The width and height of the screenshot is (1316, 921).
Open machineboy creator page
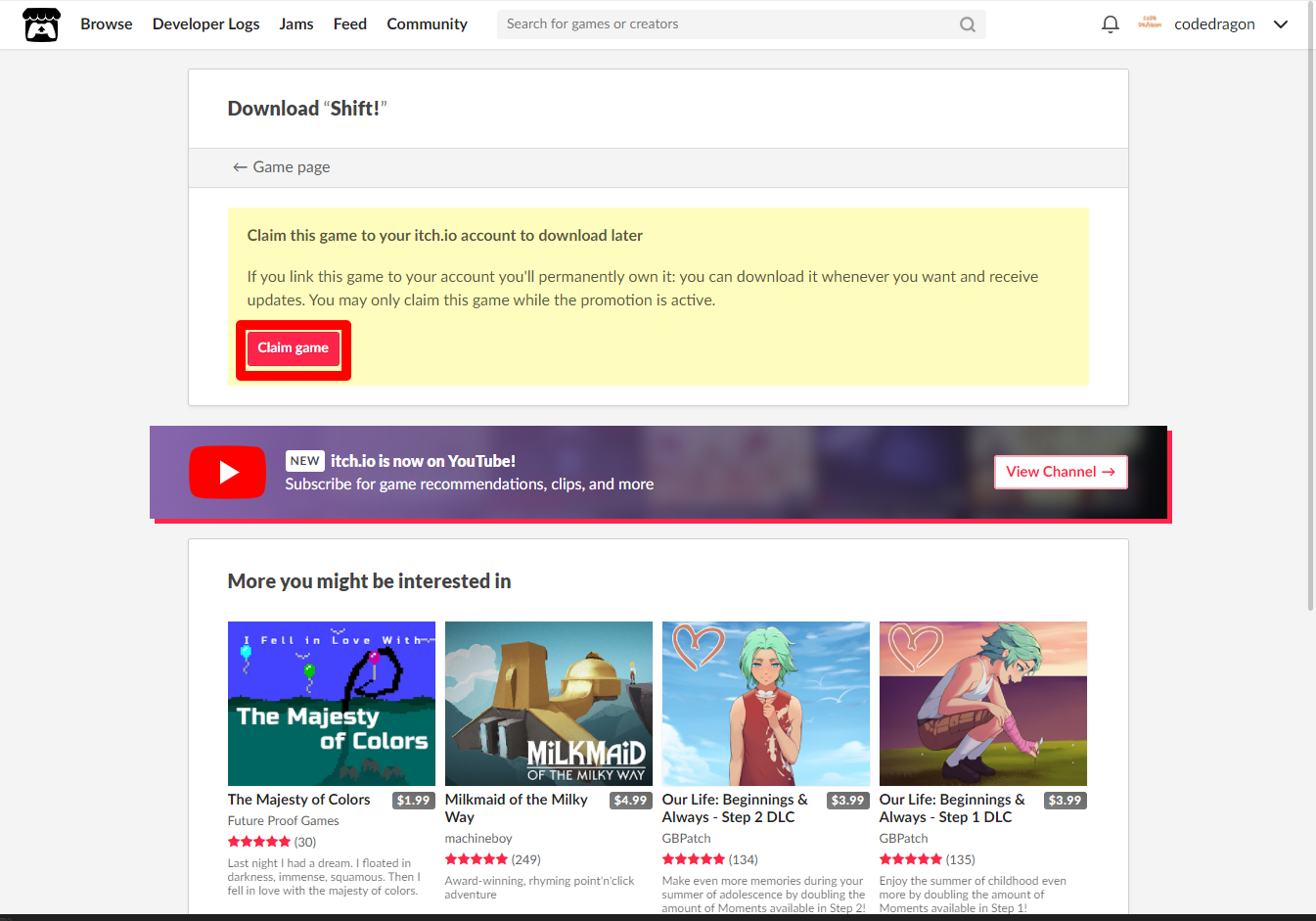pos(478,839)
